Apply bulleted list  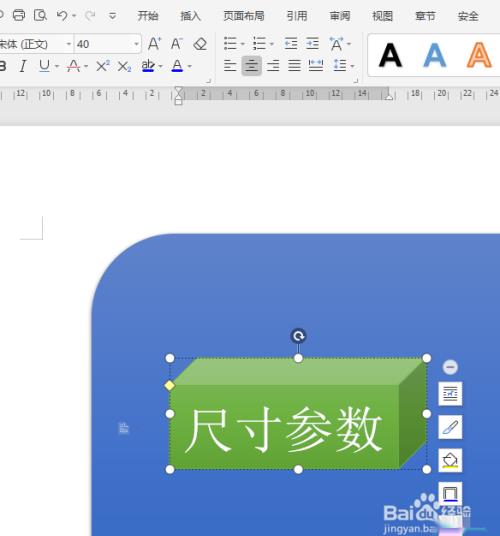tap(230, 44)
